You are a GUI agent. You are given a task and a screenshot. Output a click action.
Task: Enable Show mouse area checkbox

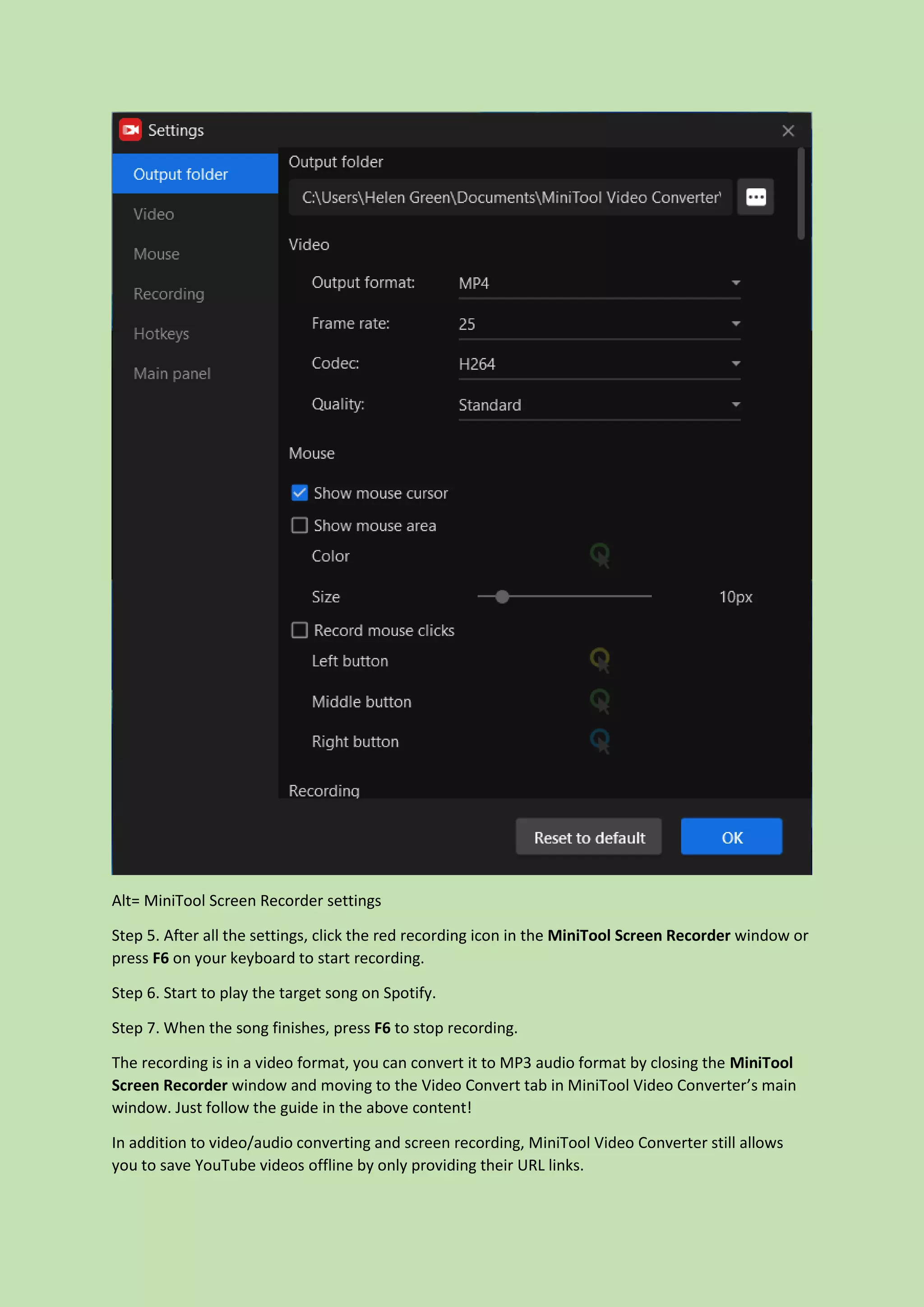299,525
